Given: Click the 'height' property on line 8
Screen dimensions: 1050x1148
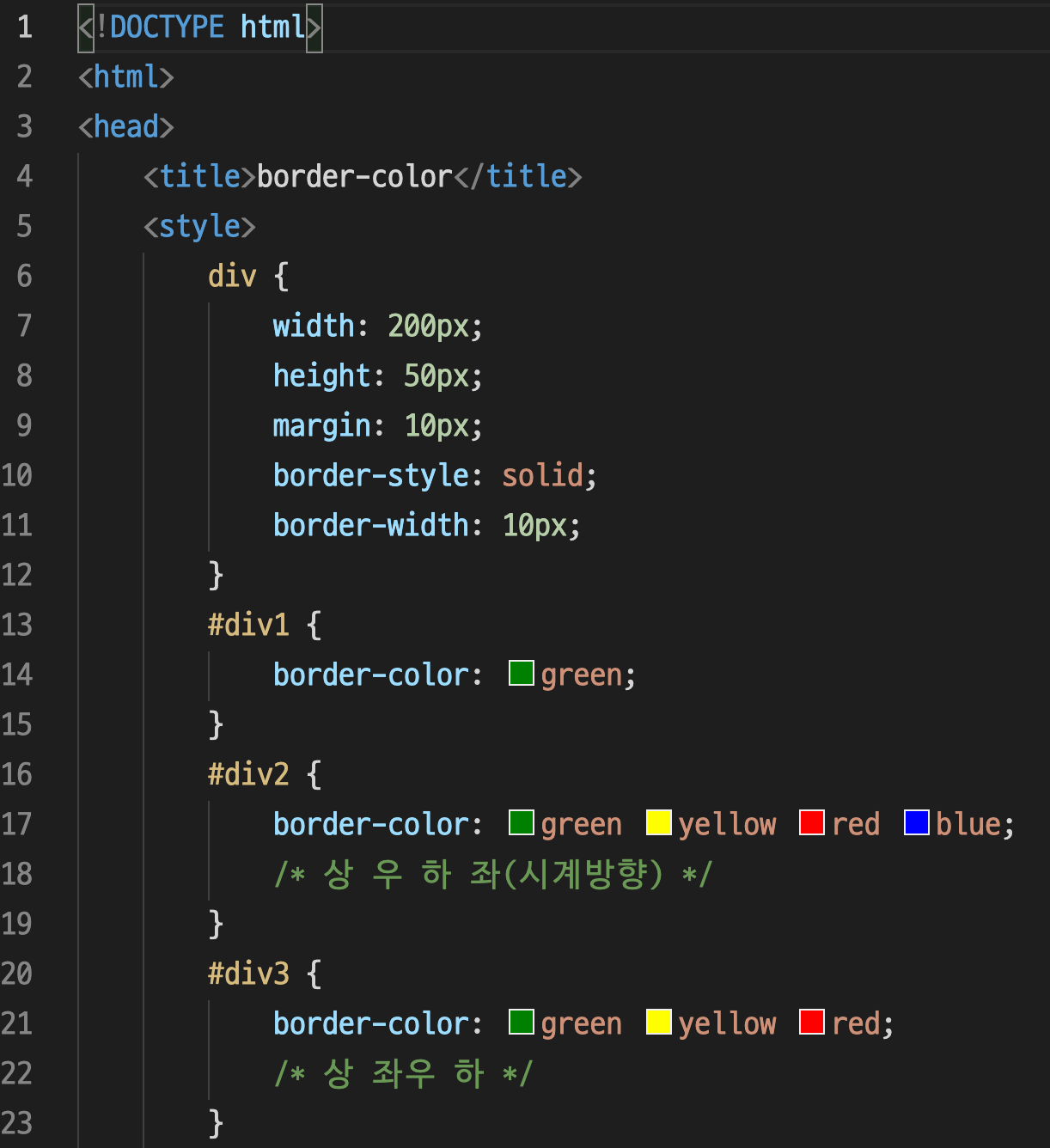Looking at the screenshot, I should [x=322, y=376].
